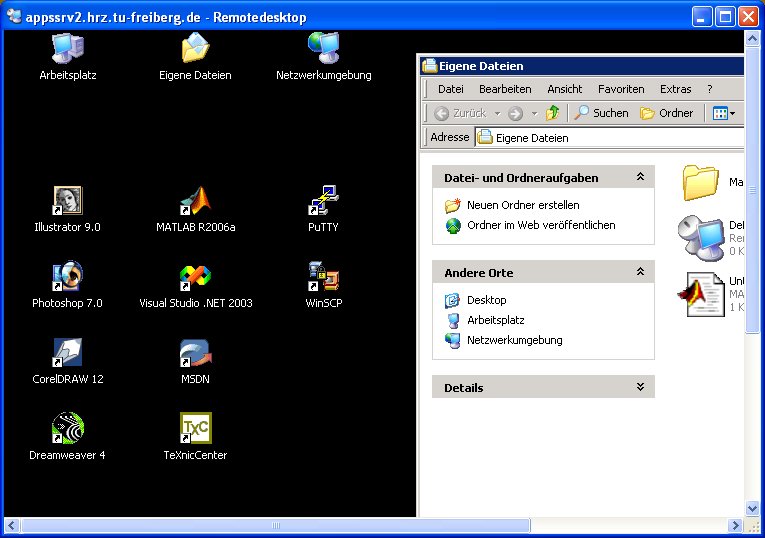Screen dimensions: 765x538
Task: Click the vertical scrollbar down arrow
Action: click(x=752, y=509)
